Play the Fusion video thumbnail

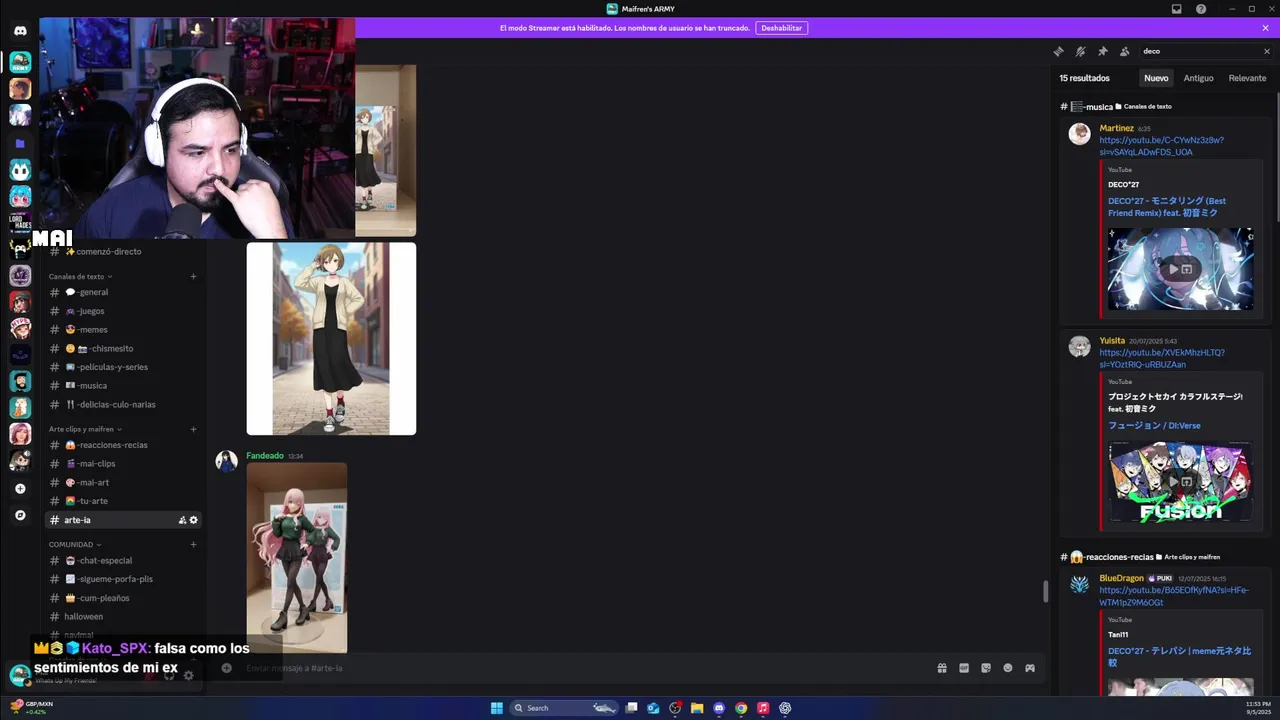[x=1180, y=482]
